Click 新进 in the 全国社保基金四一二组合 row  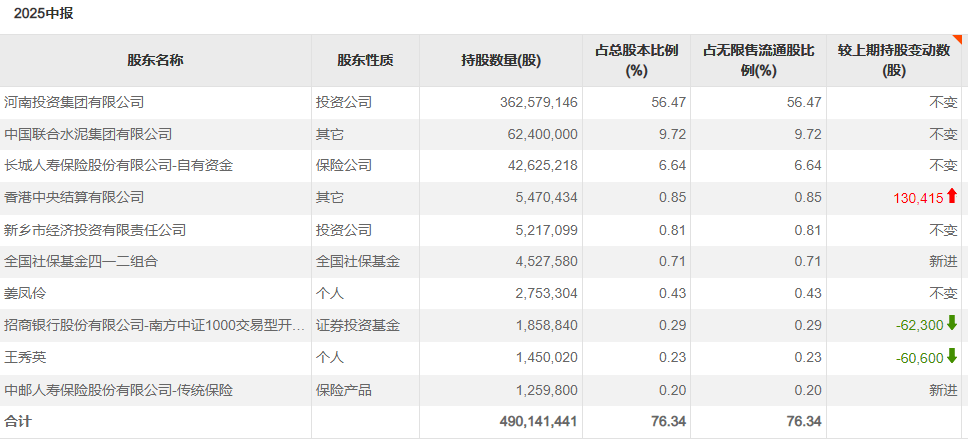coord(943,261)
